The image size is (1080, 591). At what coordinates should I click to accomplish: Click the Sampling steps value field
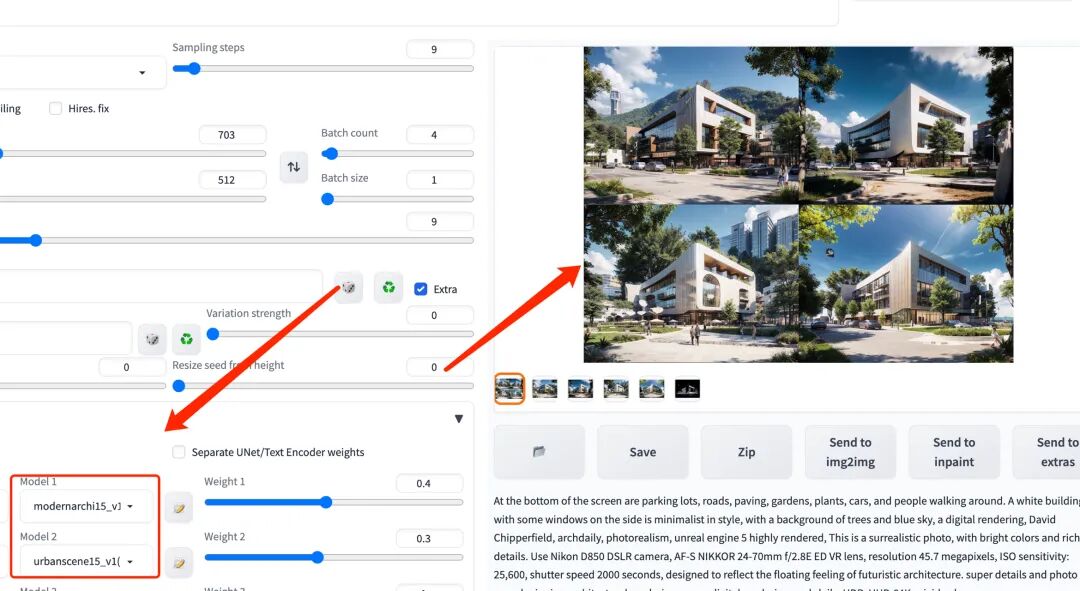(x=440, y=49)
